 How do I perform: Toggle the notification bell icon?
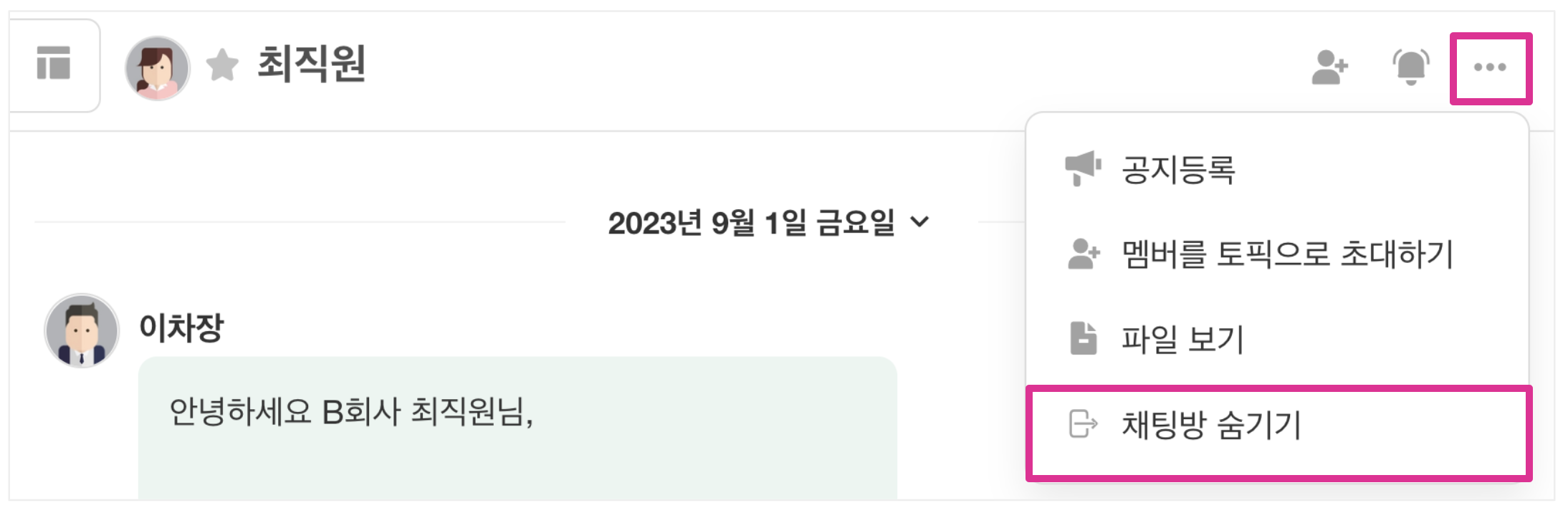click(1410, 67)
